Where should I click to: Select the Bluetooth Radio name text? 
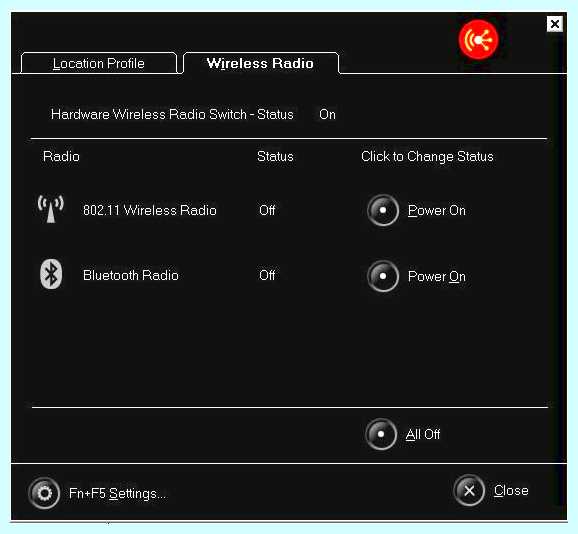point(131,275)
